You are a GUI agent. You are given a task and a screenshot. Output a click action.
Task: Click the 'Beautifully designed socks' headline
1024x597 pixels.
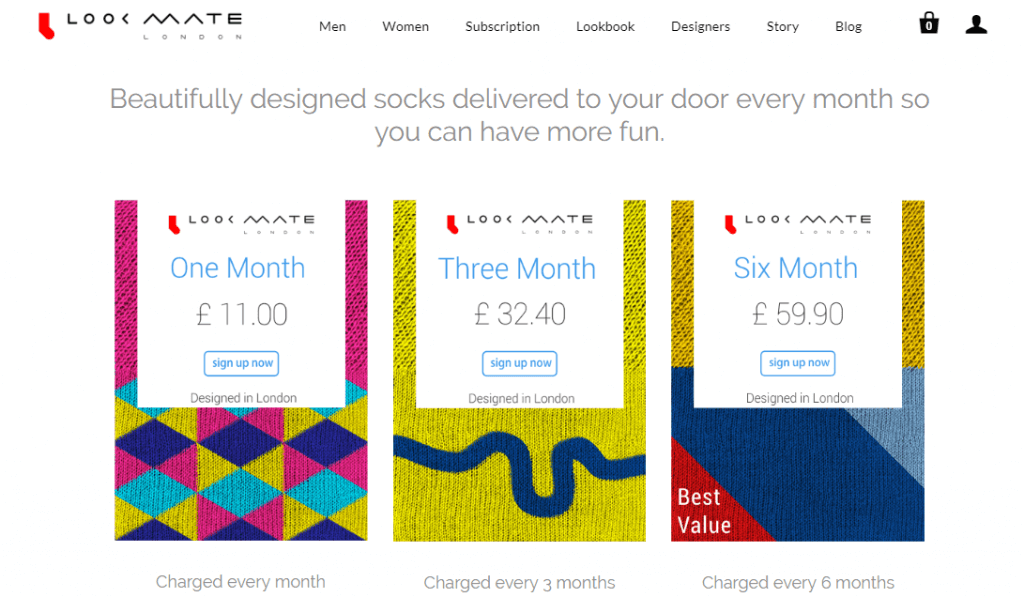(x=519, y=115)
